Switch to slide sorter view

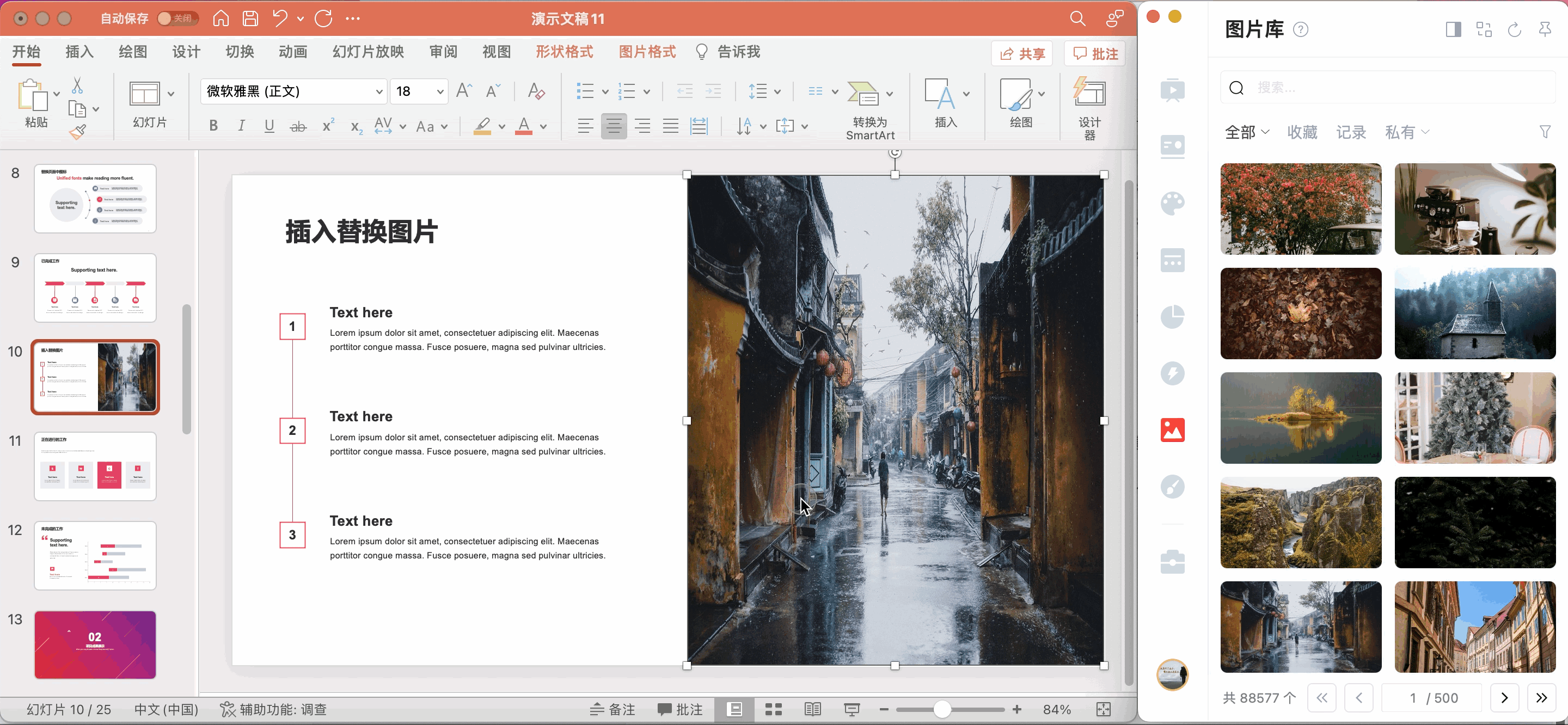[773, 709]
